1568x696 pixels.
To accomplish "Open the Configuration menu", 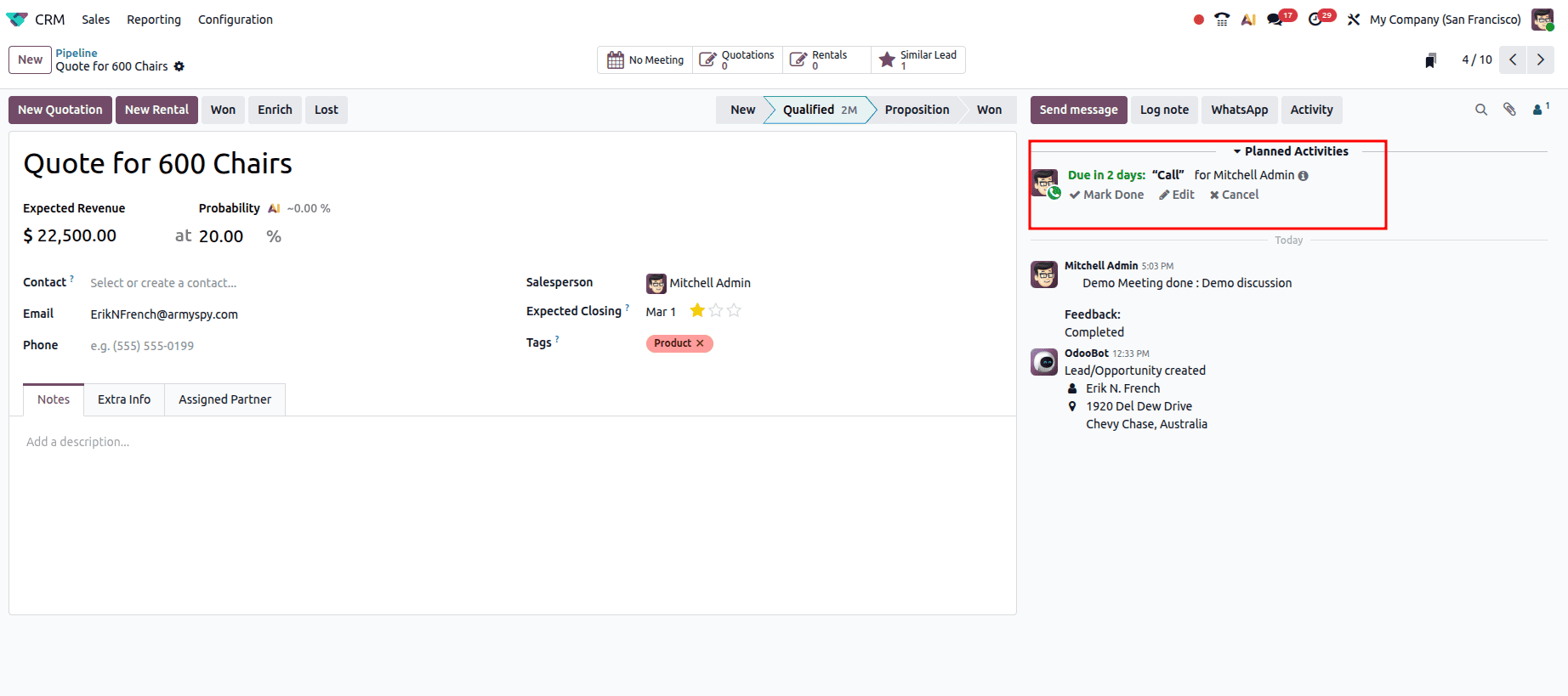I will [x=236, y=20].
